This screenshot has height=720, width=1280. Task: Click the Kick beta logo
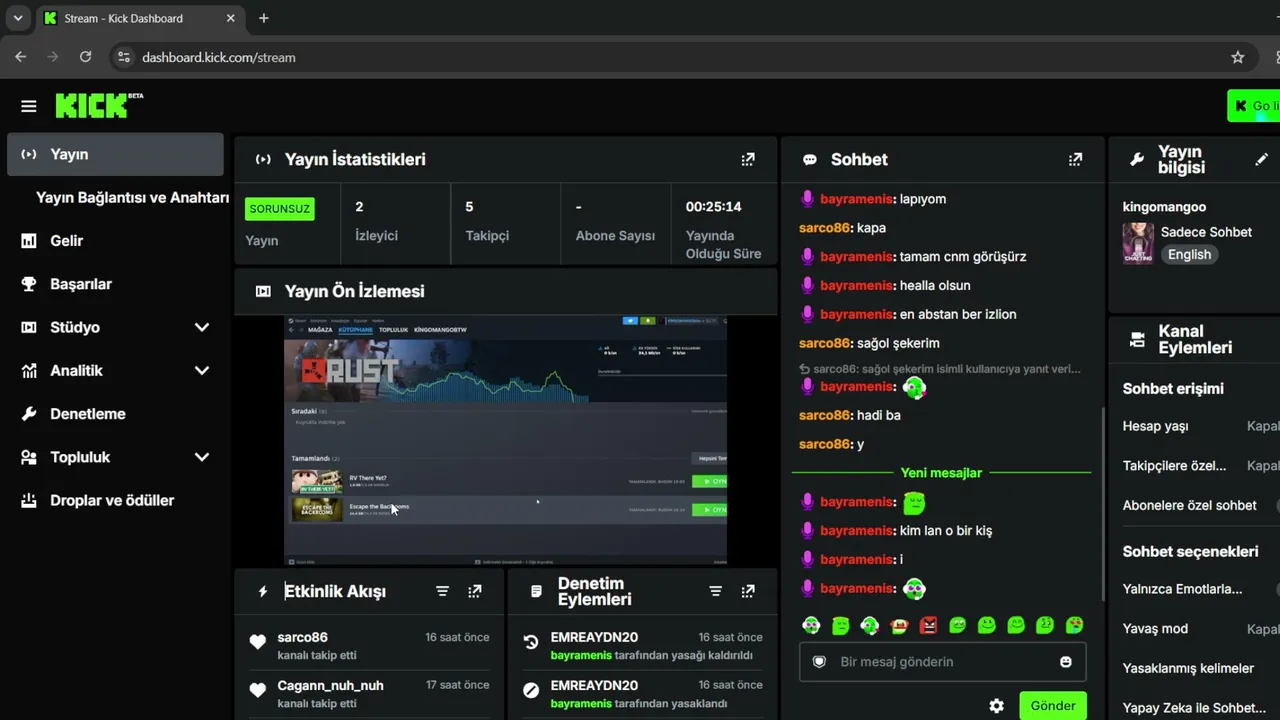click(99, 105)
